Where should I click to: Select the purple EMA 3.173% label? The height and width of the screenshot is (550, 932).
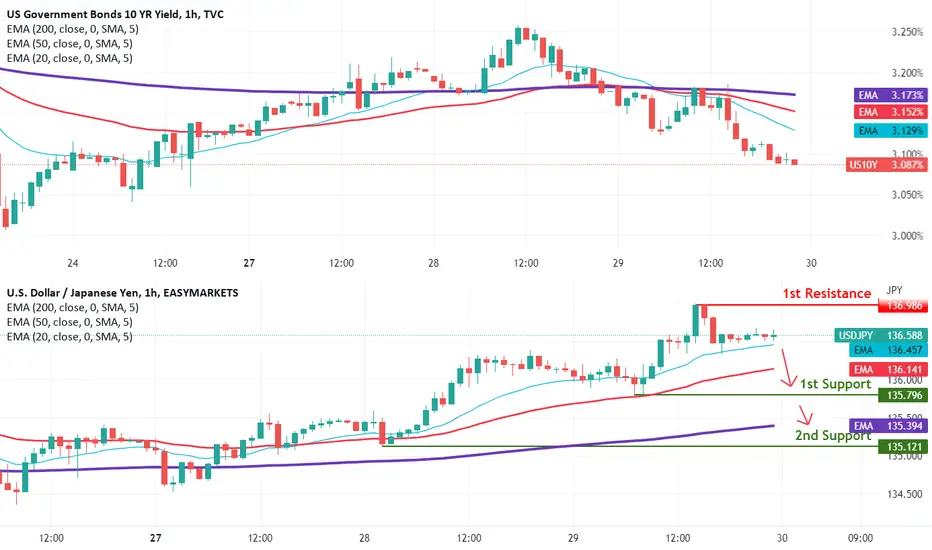pos(890,95)
